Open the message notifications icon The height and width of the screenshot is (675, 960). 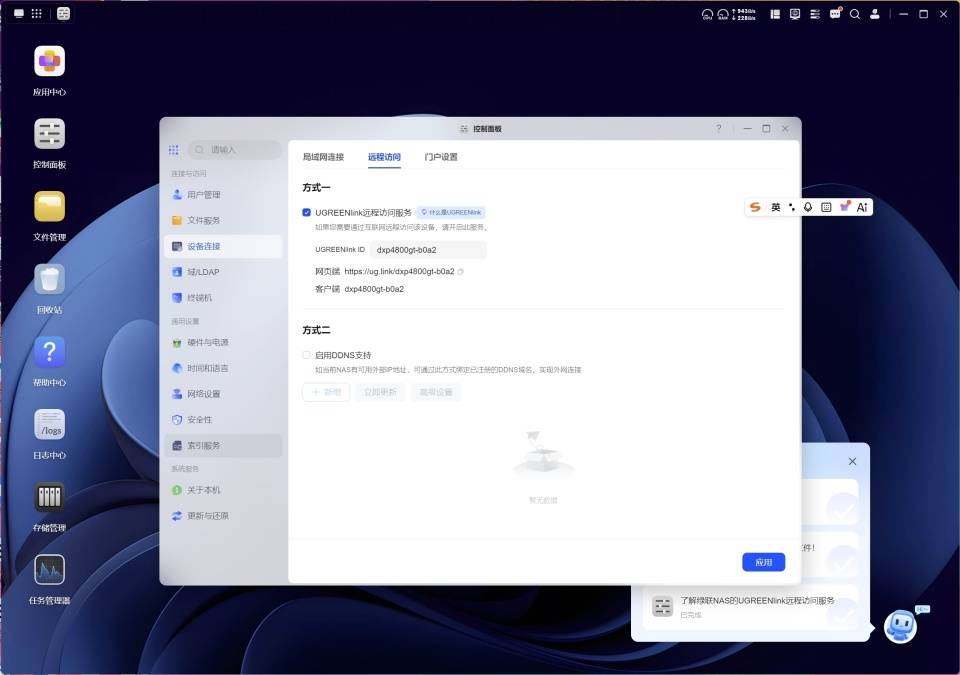pyautogui.click(x=835, y=13)
